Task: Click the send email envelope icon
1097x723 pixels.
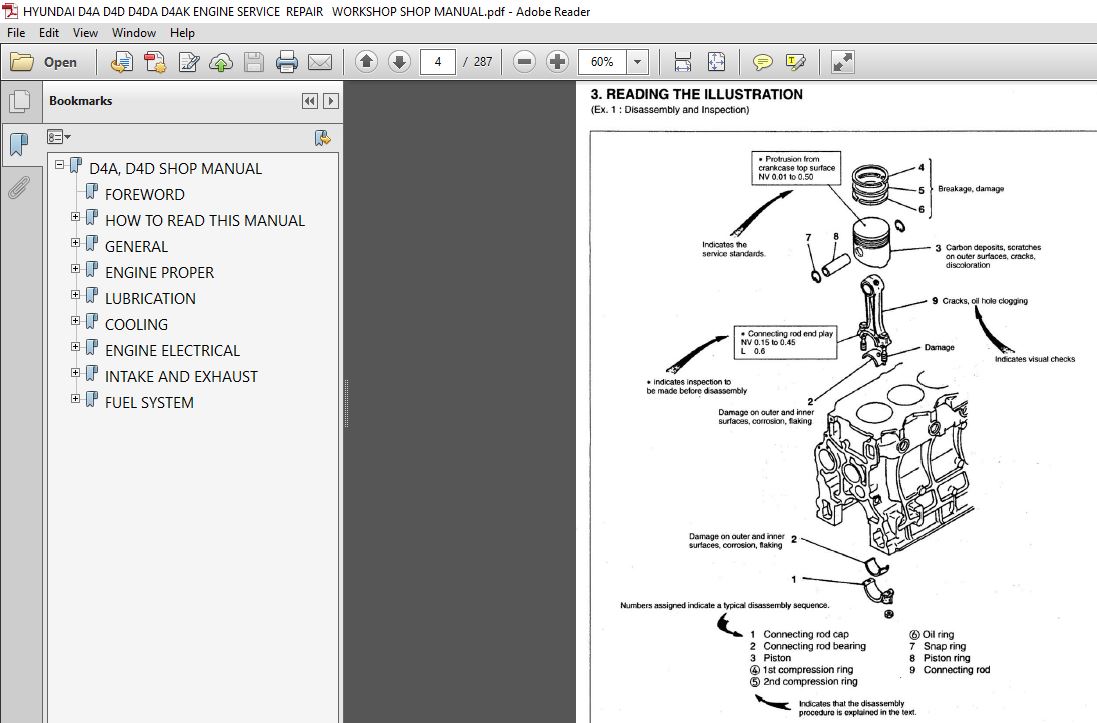Action: [320, 62]
